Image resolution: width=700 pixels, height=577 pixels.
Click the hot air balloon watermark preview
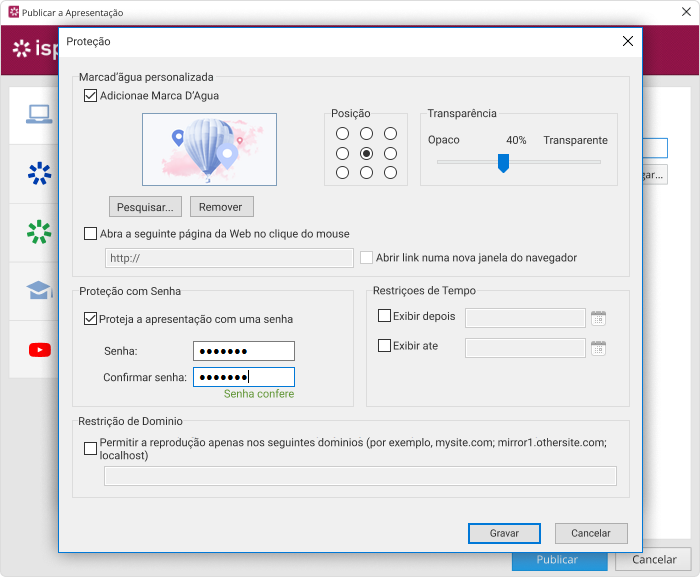[x=209, y=149]
